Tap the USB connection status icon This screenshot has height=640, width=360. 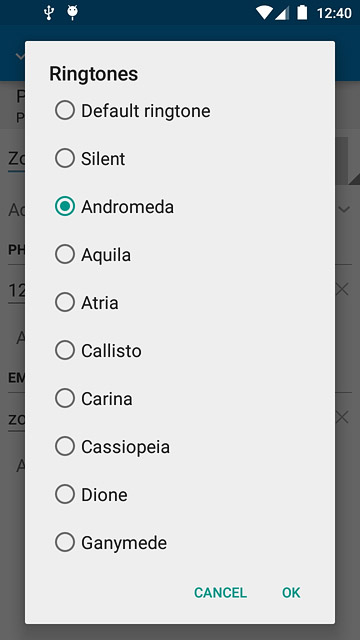point(49,13)
